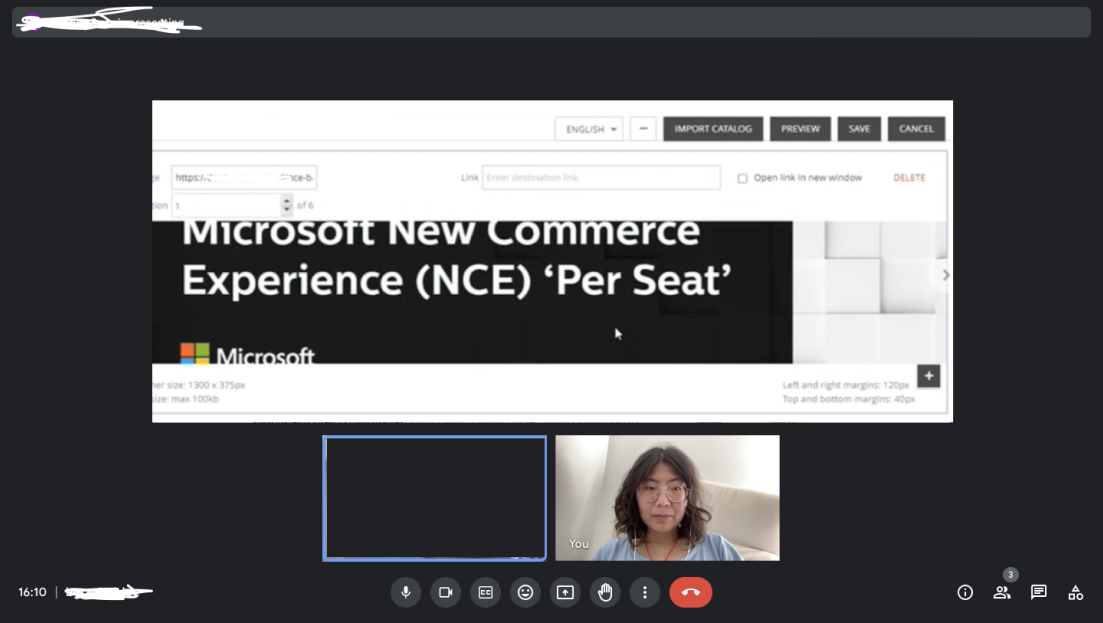Viewport: 1103px width, 623px height.
Task: Show meeting details info
Action: (965, 592)
